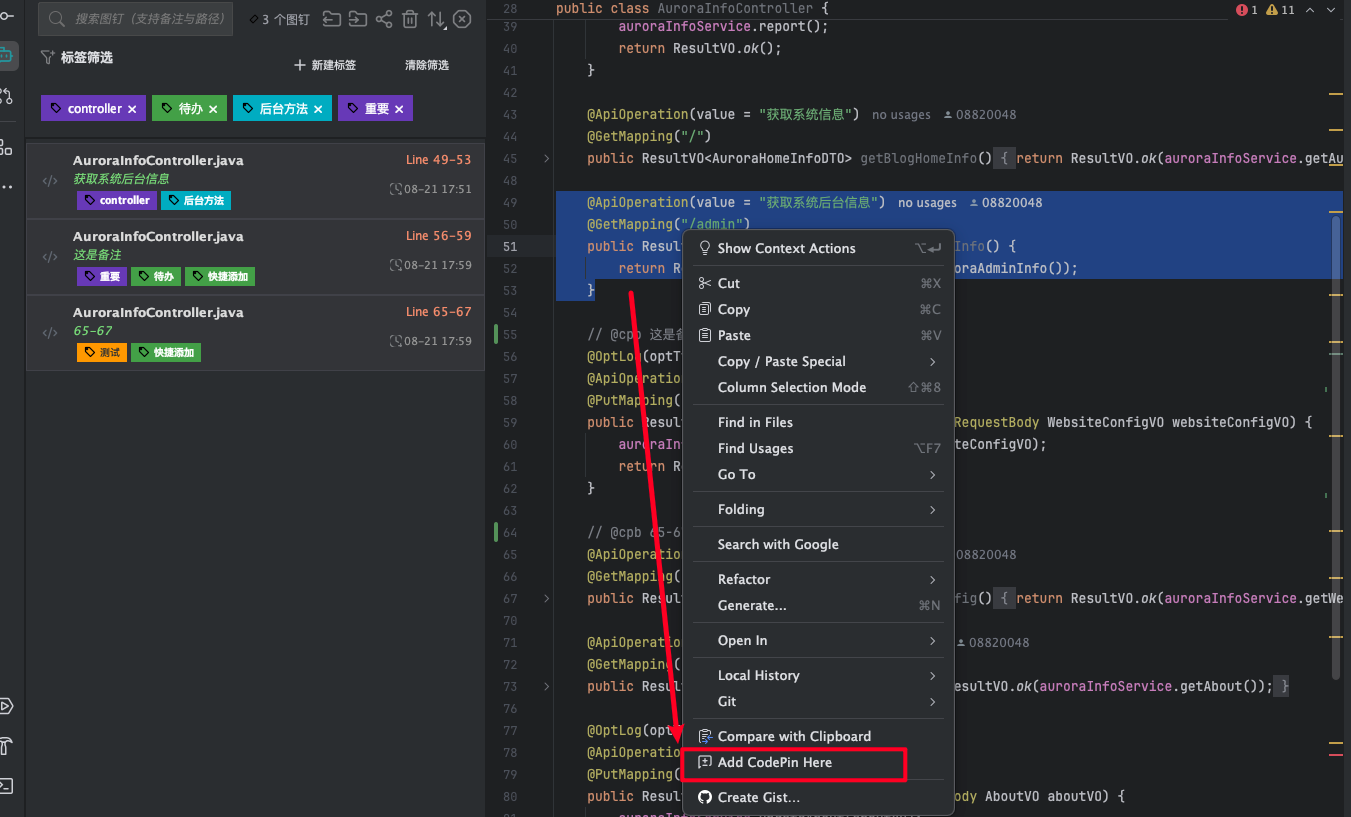Select Column Selection Mode
The width and height of the screenshot is (1351, 817).
pyautogui.click(x=818, y=387)
